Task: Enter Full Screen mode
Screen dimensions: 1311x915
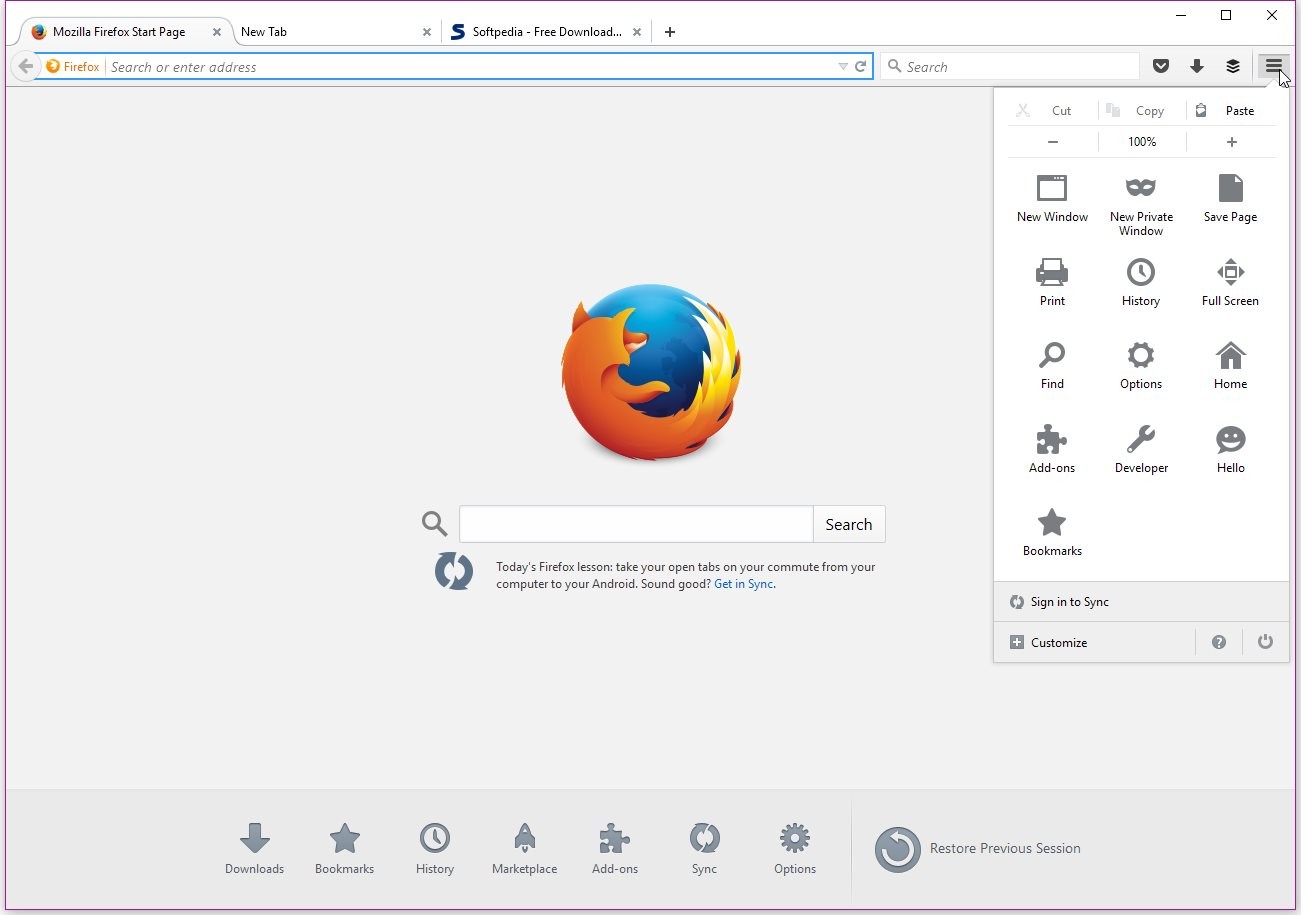Action: point(1230,282)
